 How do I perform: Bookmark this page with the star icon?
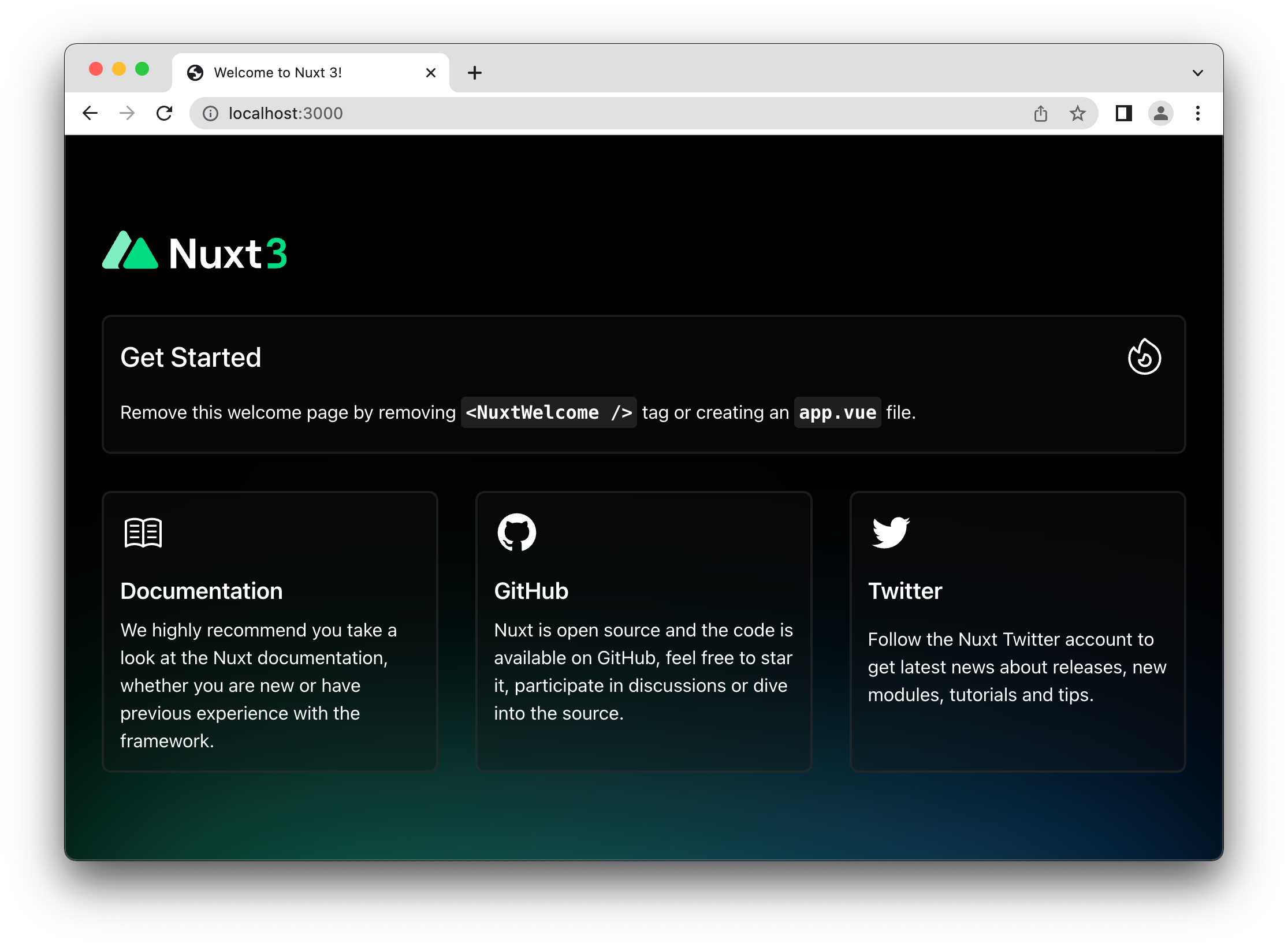point(1077,114)
